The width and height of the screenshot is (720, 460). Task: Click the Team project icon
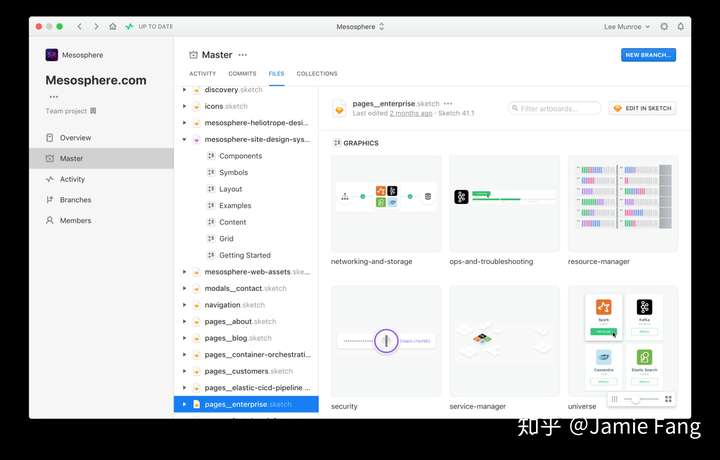pos(93,111)
